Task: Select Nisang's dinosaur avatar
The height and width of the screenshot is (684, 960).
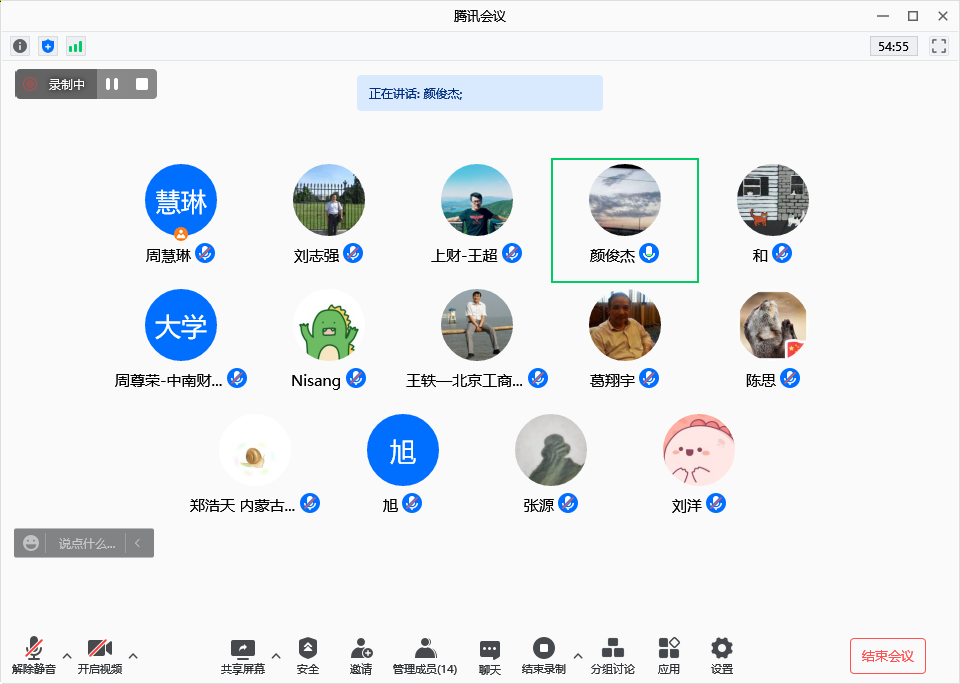Action: pos(329,325)
